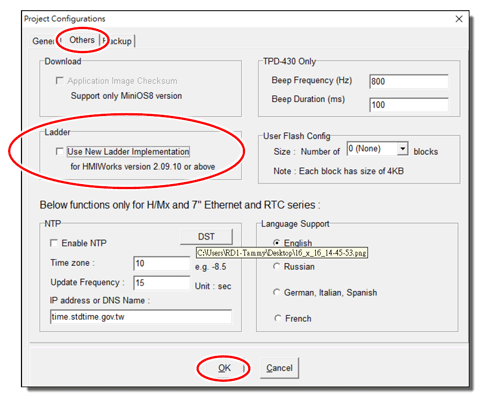Click the IP address or DNS Name field

(141, 317)
